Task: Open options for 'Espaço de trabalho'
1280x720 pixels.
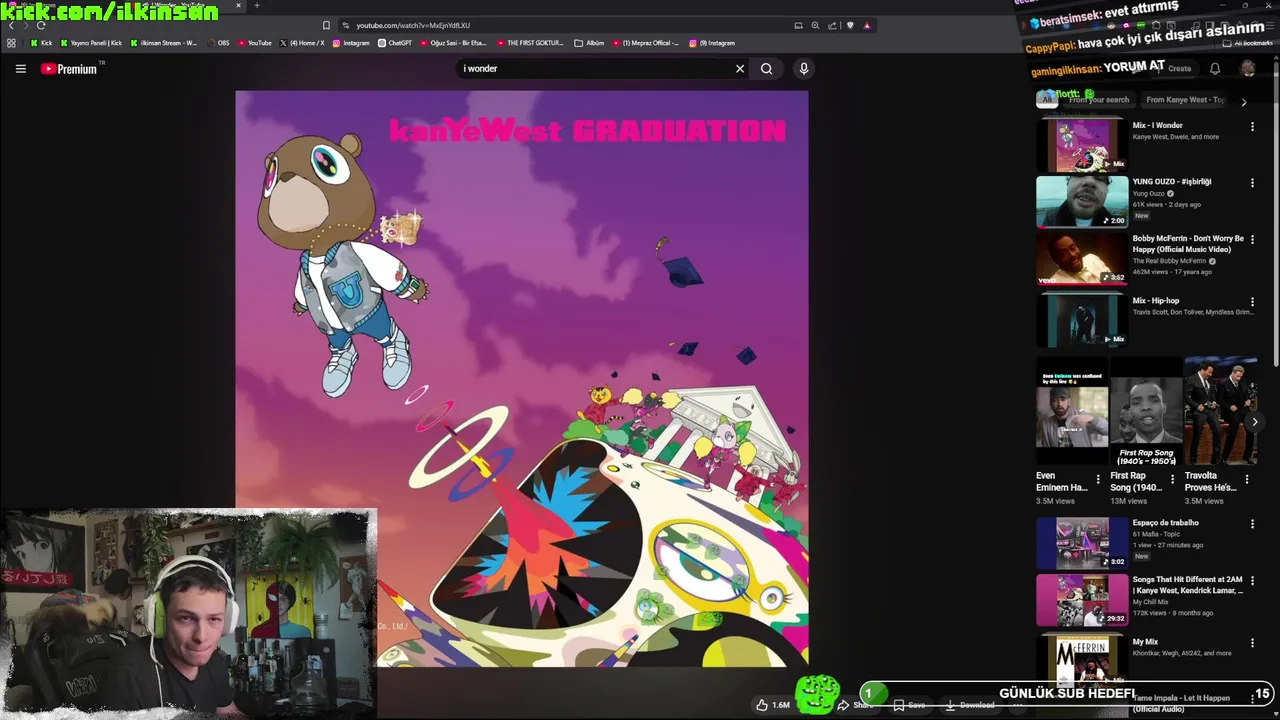Action: [1252, 524]
